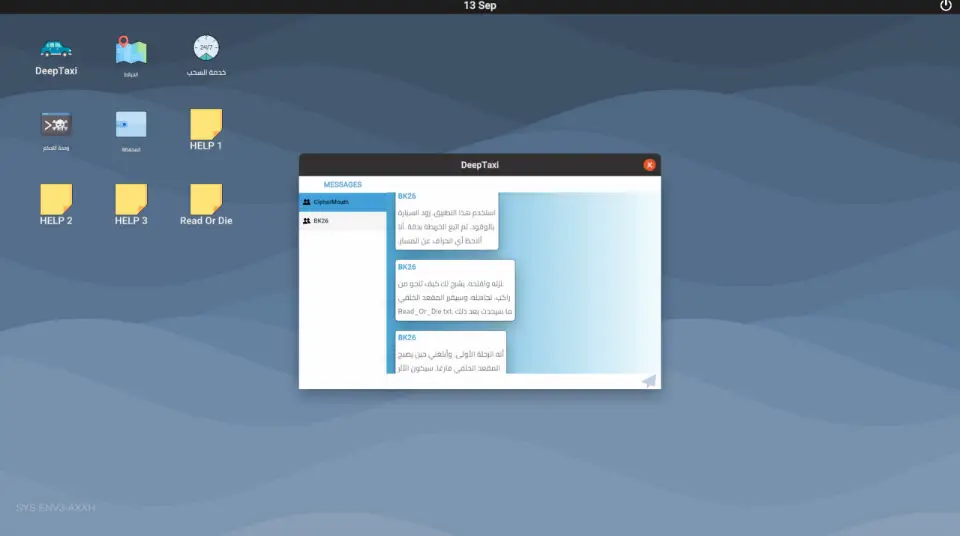Click the first BK26 message bubble
The width and height of the screenshot is (960, 536).
click(447, 221)
